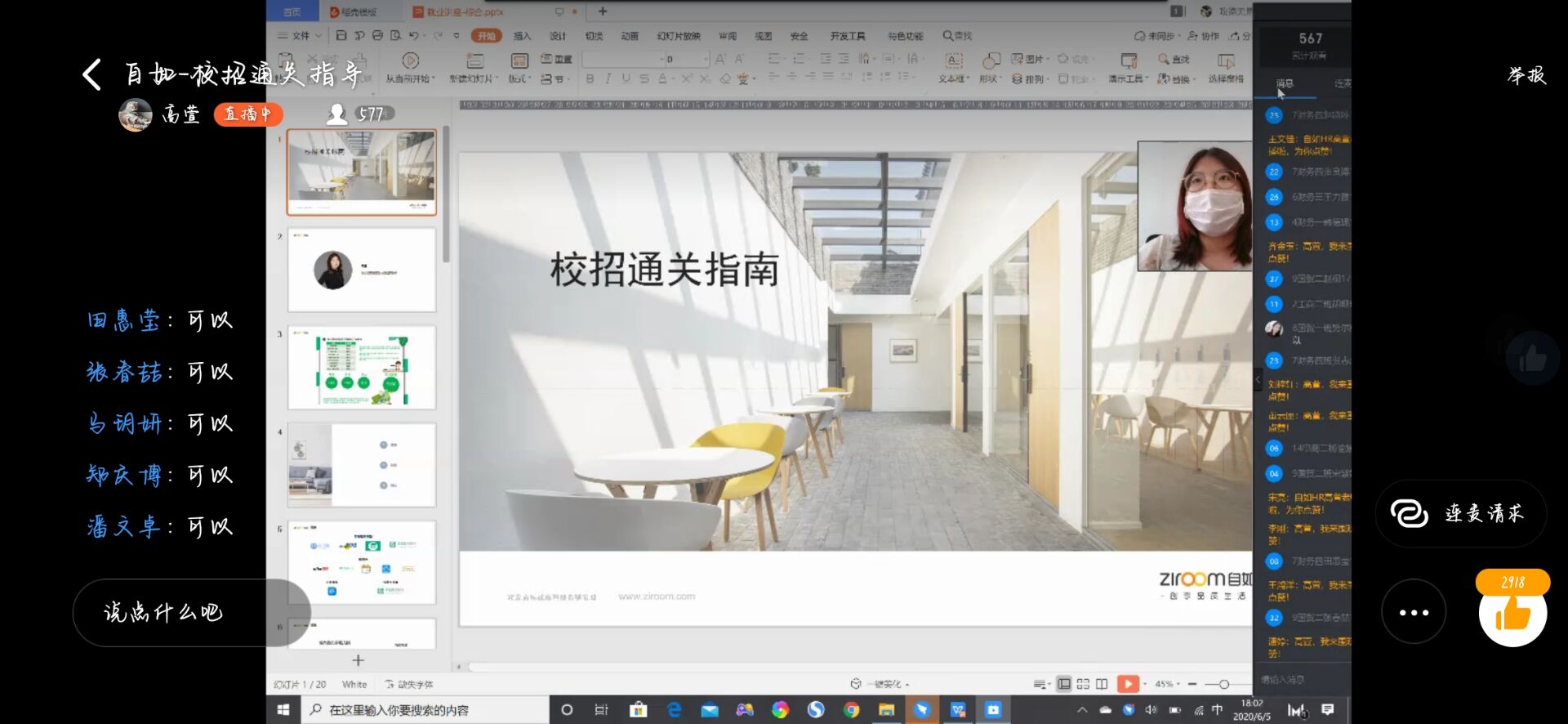This screenshot has width=1568, height=724.
Task: Click the Windows taskbar search box
Action: 425,710
